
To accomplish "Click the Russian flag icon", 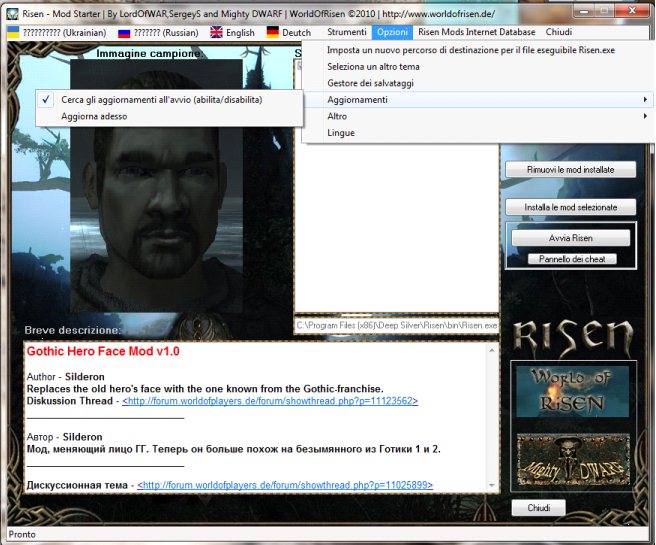I will point(124,33).
